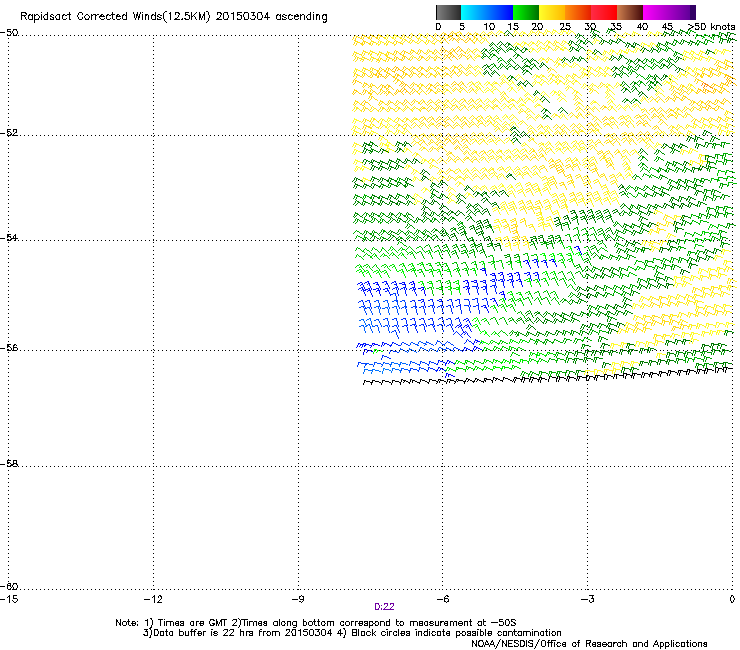Click the -9 longitude axis label
The image size is (740, 650).
click(297, 599)
